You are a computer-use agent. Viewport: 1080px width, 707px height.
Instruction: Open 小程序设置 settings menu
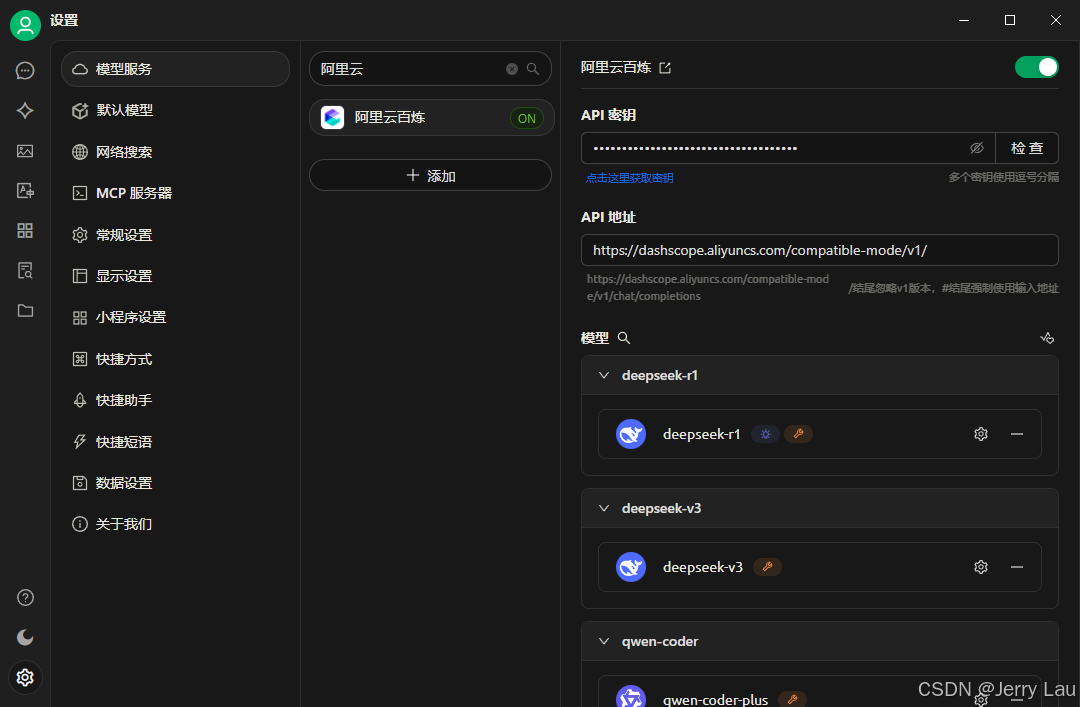click(x=176, y=318)
